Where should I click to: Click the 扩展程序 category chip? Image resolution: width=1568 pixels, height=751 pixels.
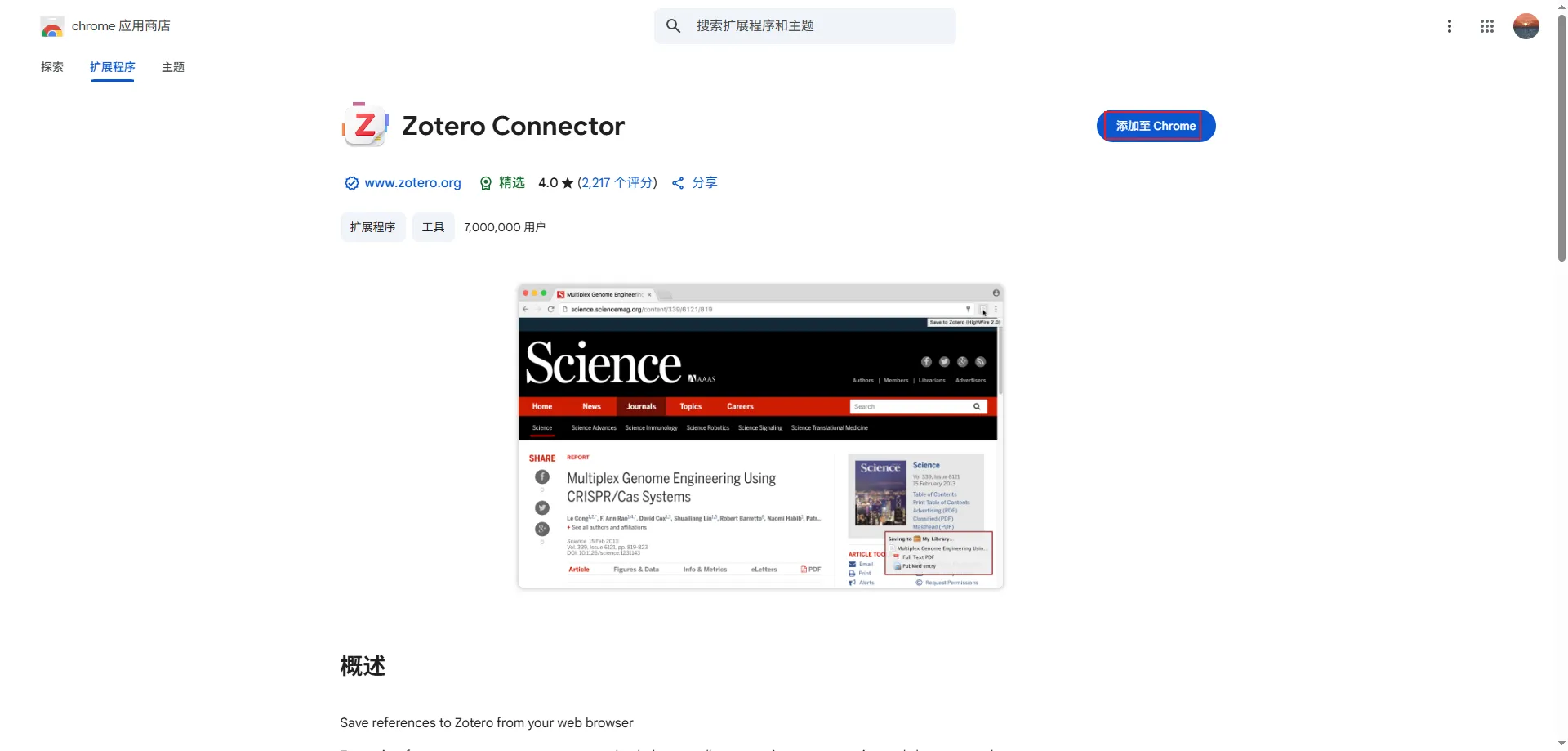pos(372,227)
